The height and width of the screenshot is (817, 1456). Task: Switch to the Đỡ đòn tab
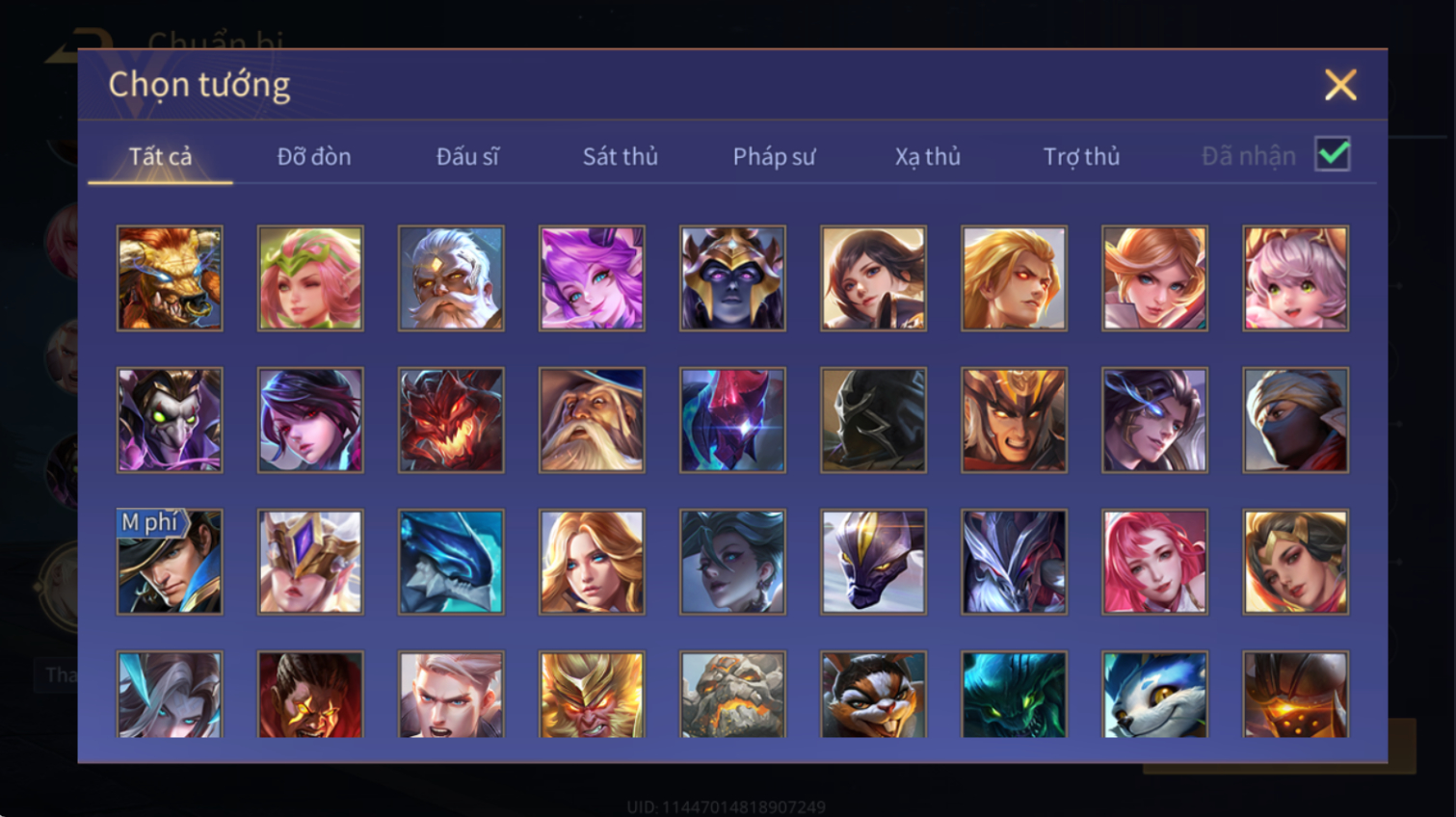coord(314,156)
